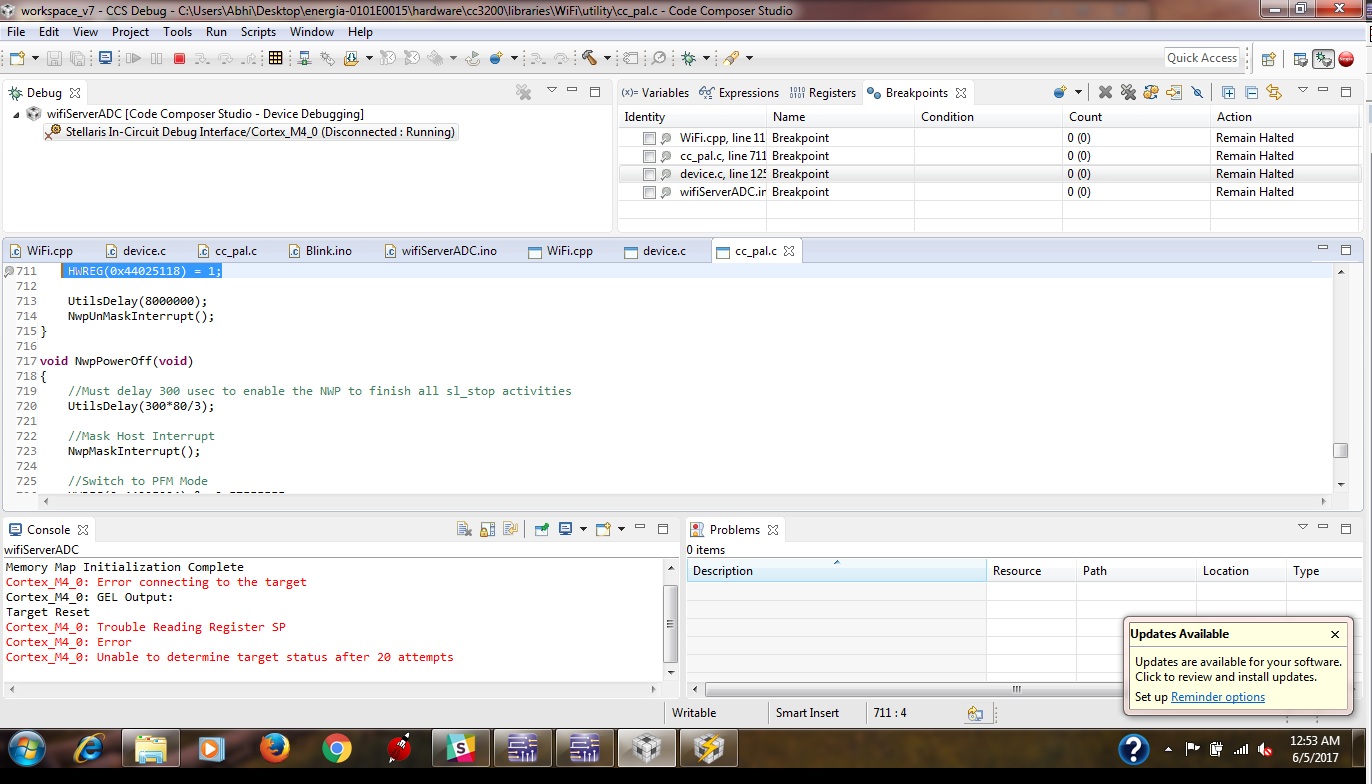Screen dimensions: 1372x784
Task: Click the Suspend (pause) toolbar icon
Action: tap(157, 59)
